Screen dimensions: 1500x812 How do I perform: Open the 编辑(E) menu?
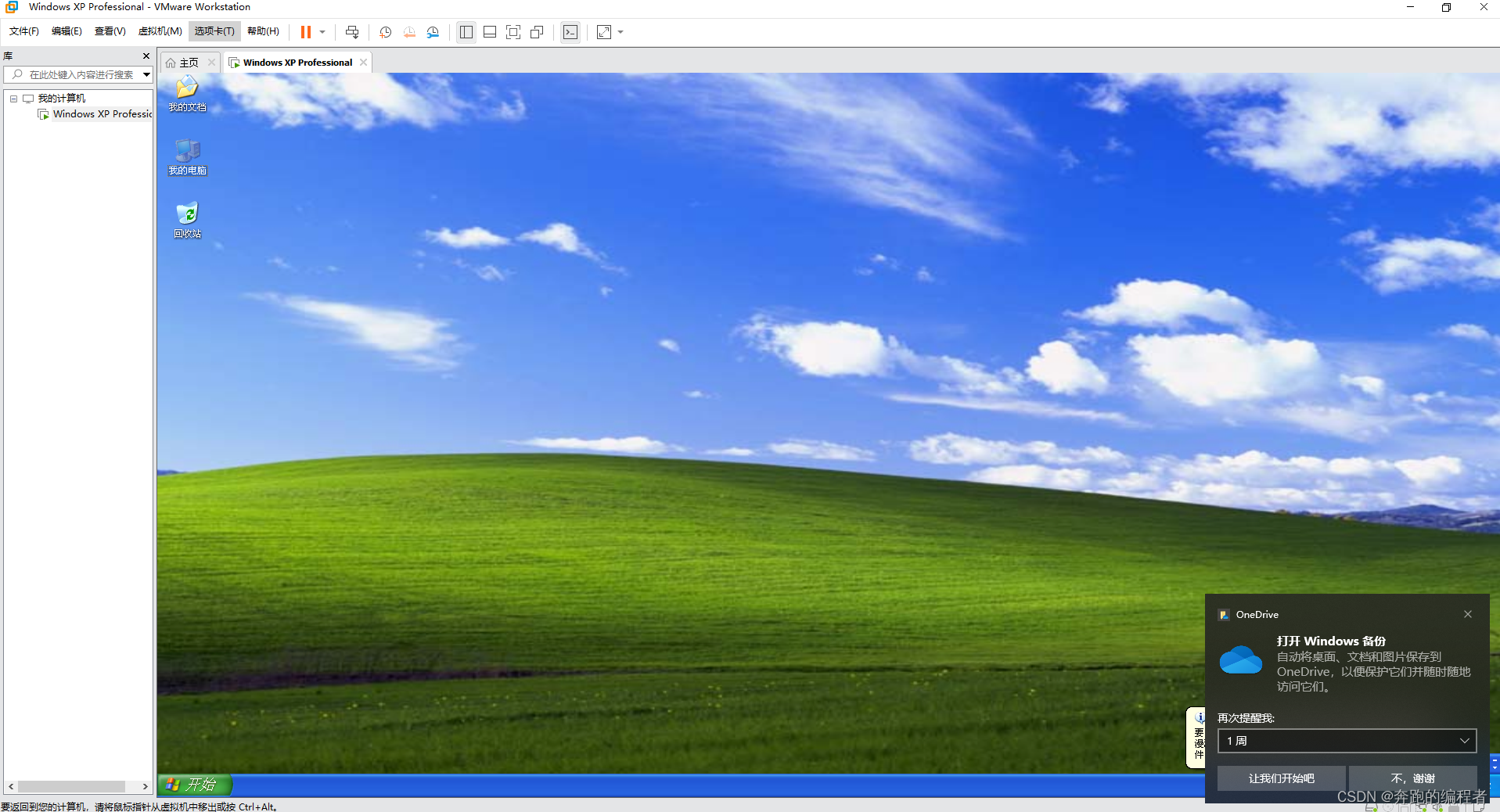click(67, 31)
